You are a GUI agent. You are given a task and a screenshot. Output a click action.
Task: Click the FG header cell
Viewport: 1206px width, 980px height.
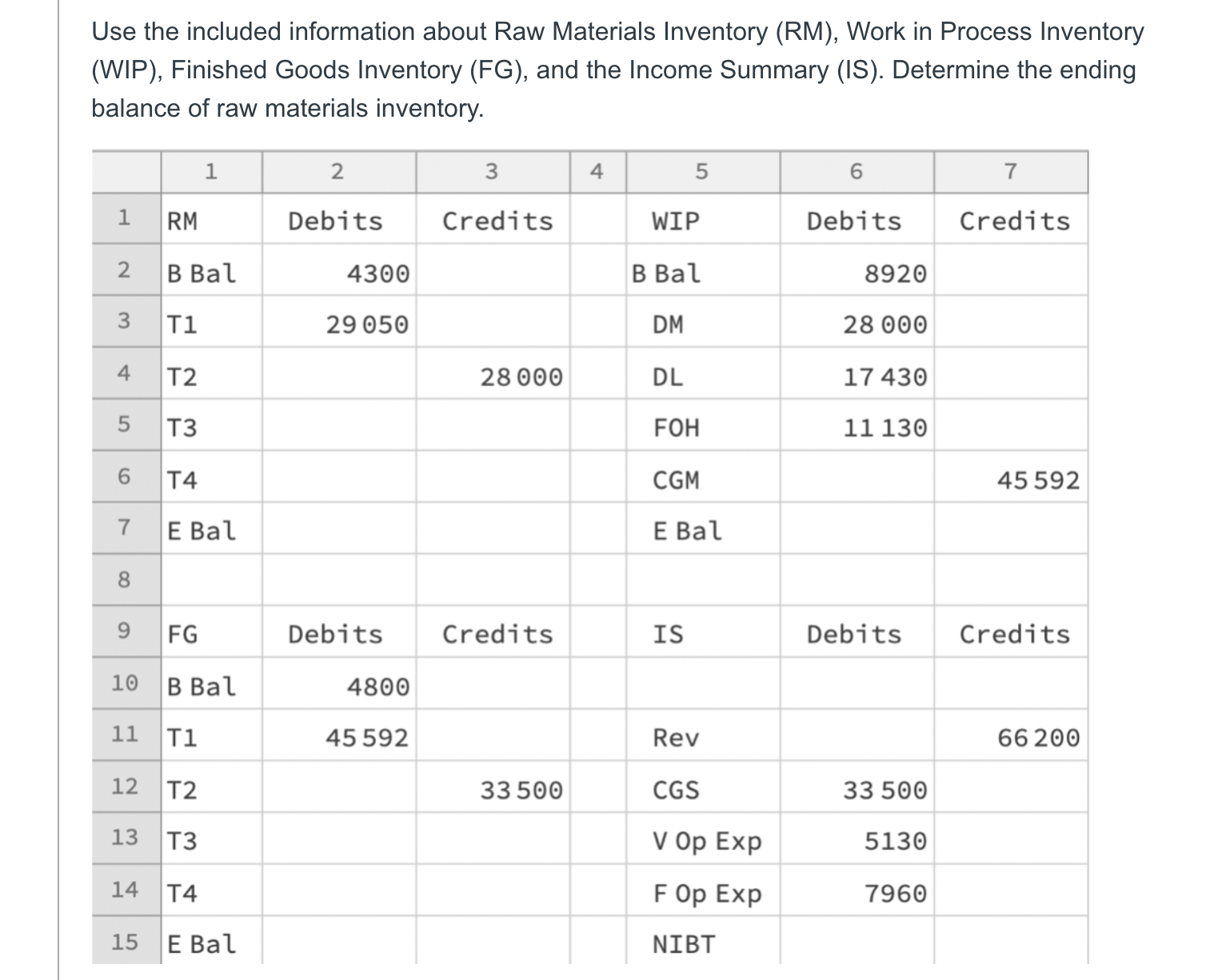pos(211,631)
